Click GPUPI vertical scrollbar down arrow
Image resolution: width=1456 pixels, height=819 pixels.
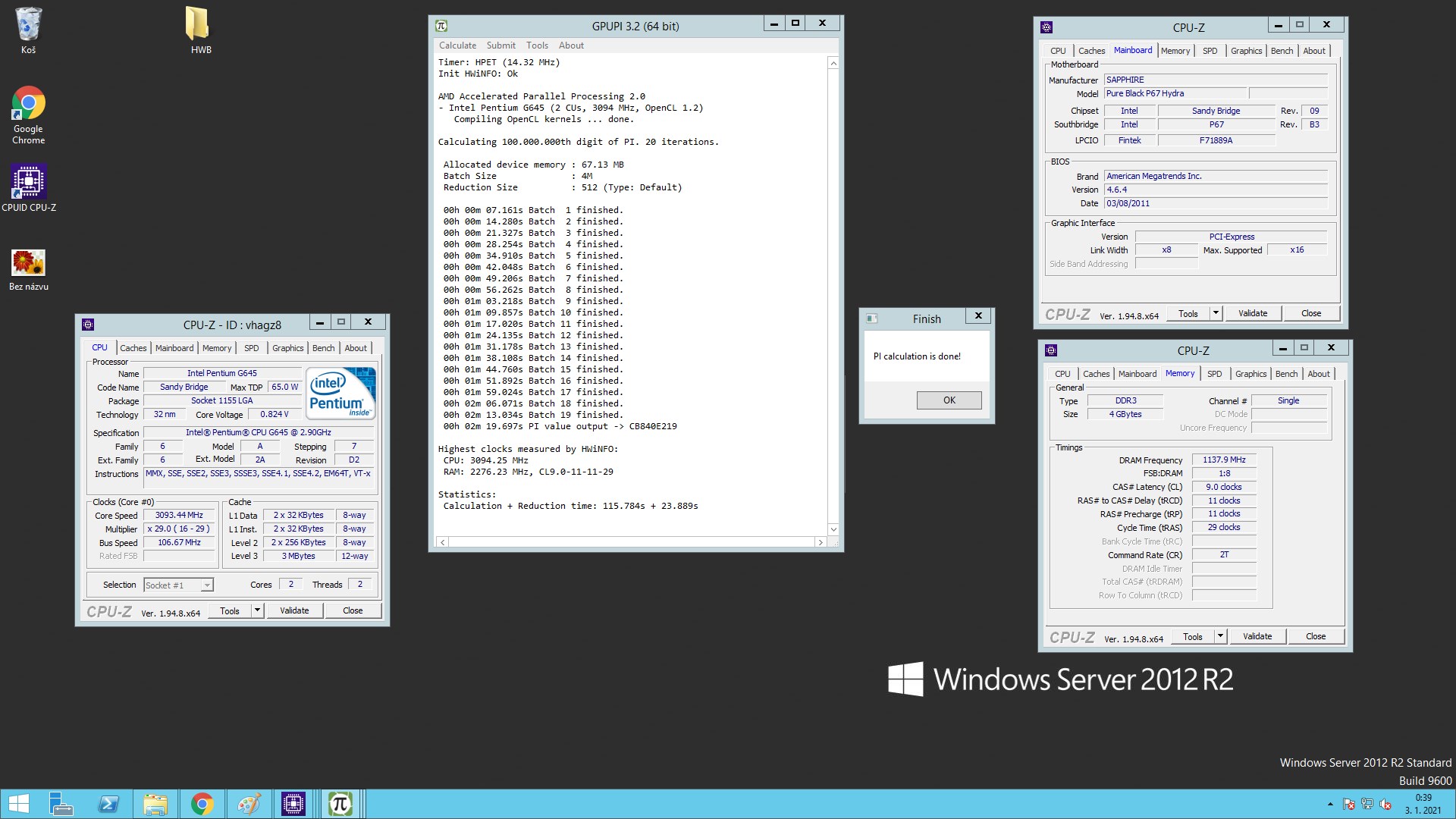pyautogui.click(x=833, y=529)
